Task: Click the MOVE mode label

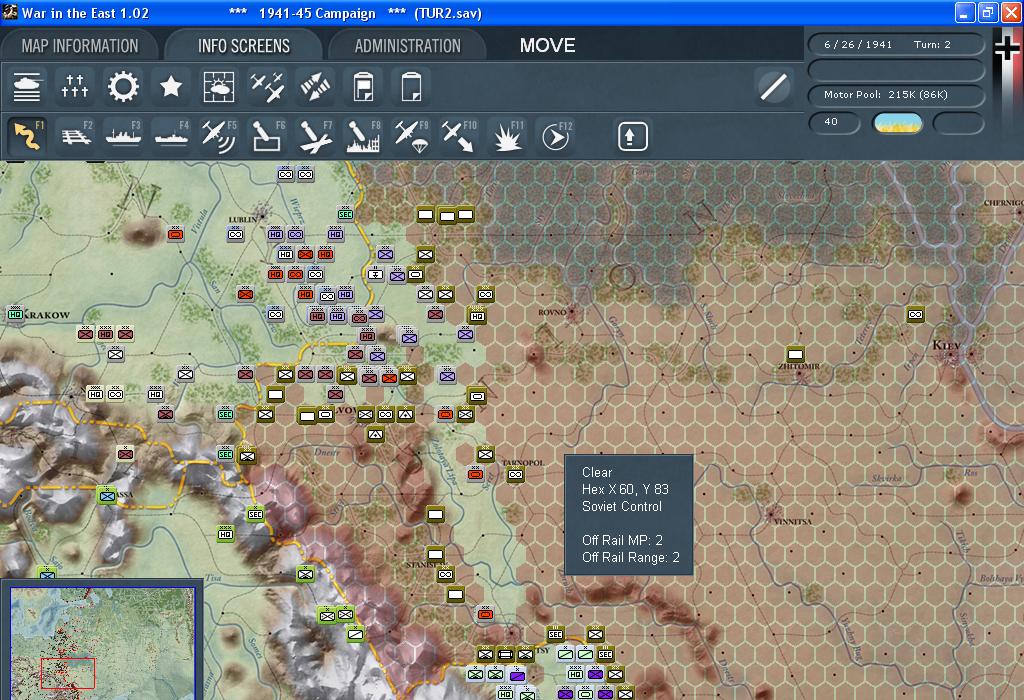Action: pos(547,46)
